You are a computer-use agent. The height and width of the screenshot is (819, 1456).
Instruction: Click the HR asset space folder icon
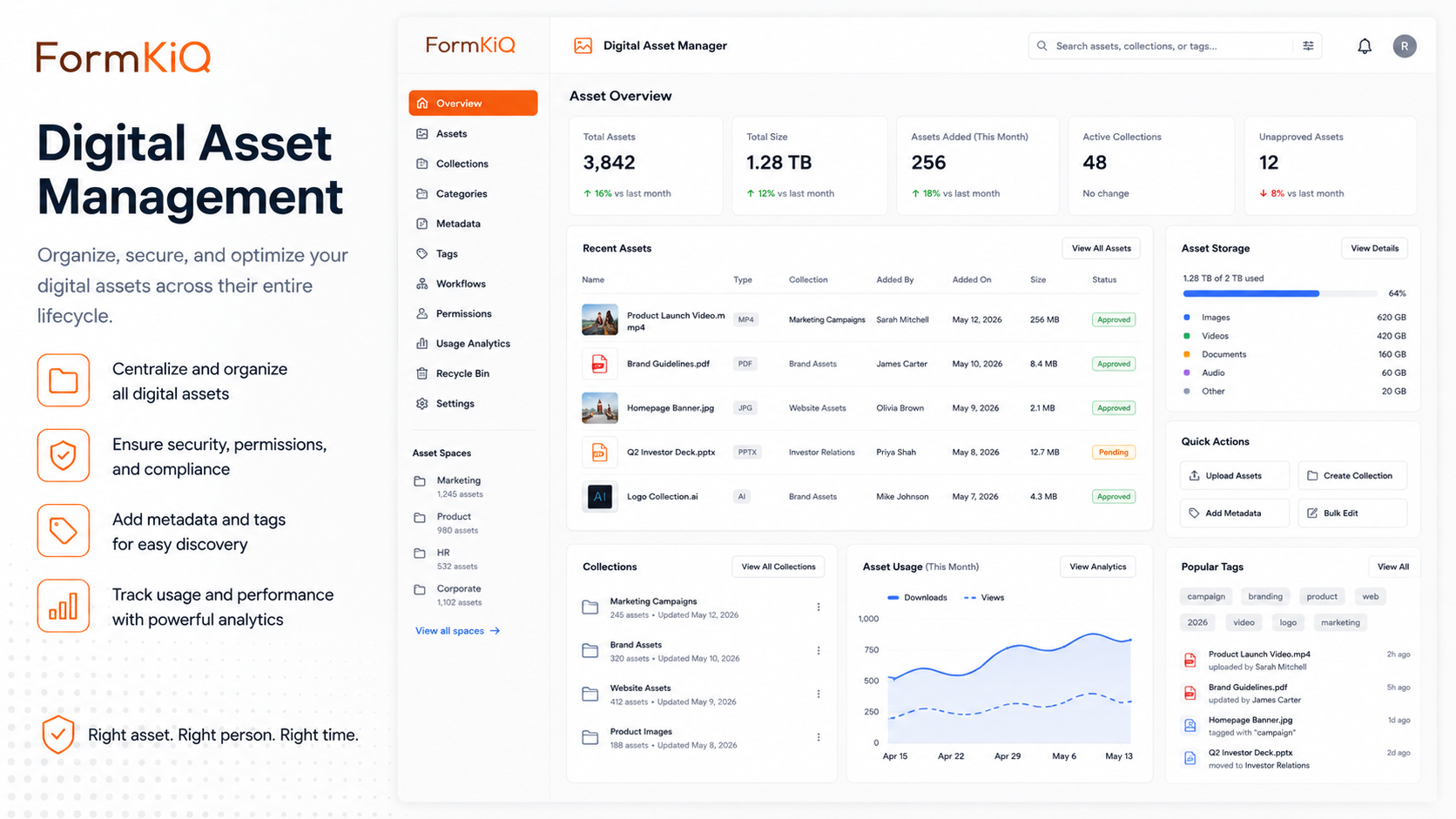tap(420, 553)
